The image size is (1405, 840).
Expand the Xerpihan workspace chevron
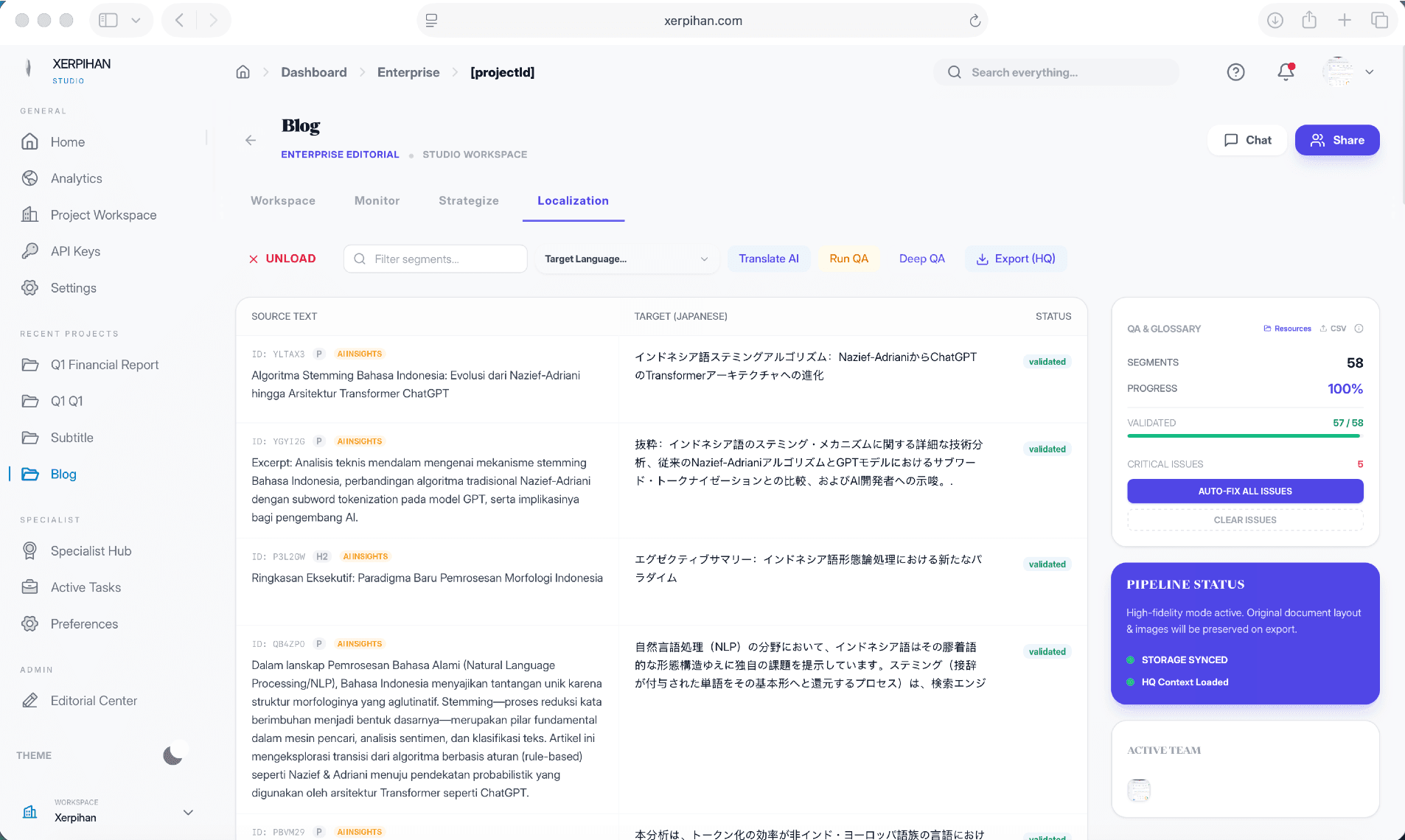coord(188,812)
